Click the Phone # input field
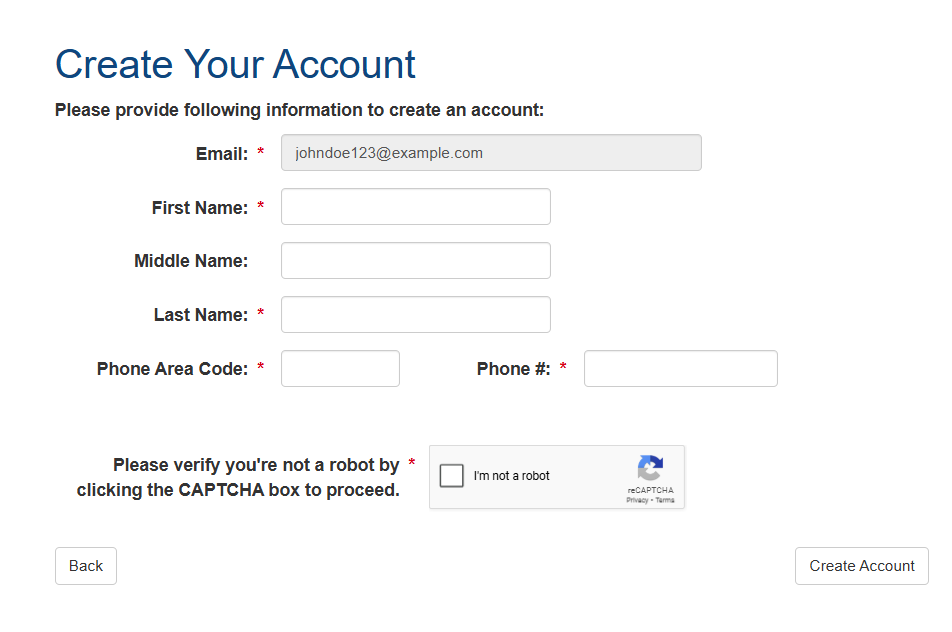The width and height of the screenshot is (952, 632). [x=680, y=369]
